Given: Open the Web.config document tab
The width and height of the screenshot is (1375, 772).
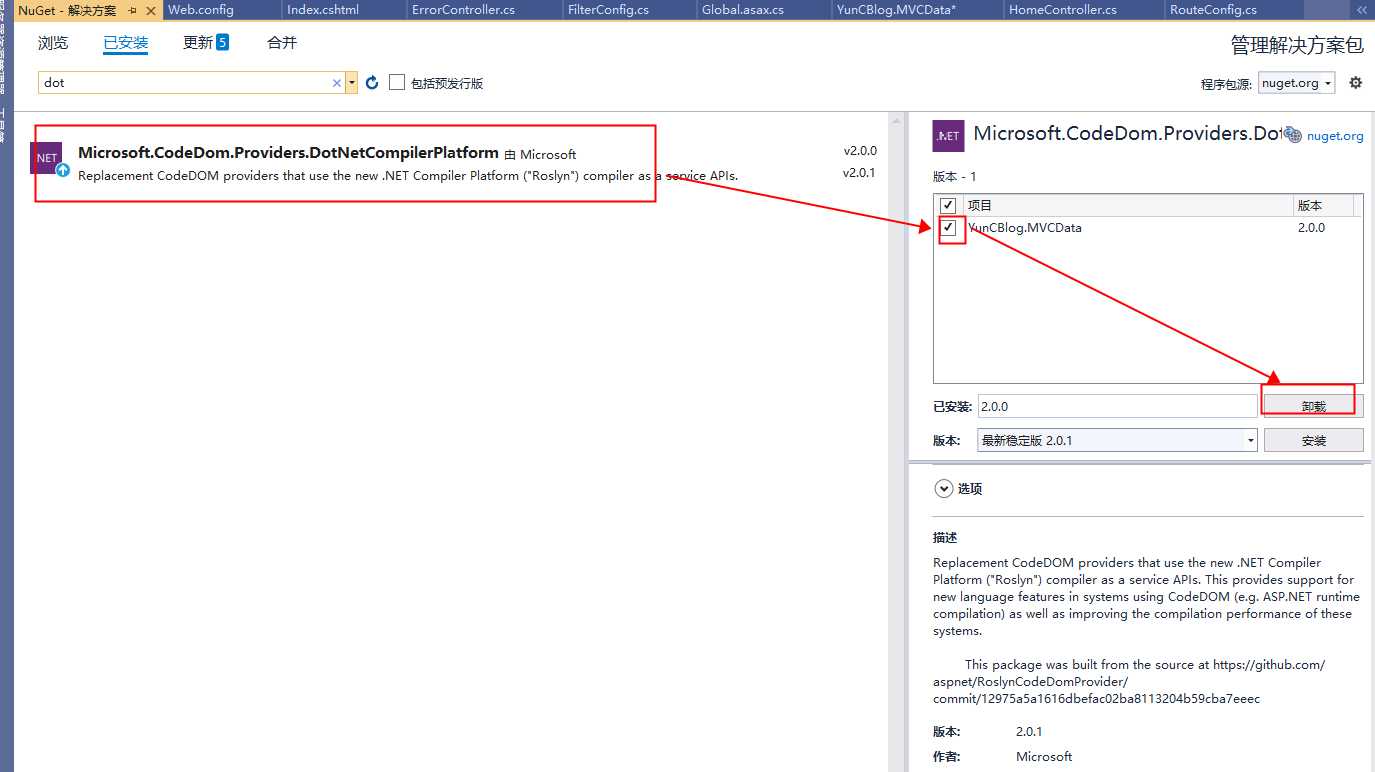Looking at the screenshot, I should click(x=201, y=10).
